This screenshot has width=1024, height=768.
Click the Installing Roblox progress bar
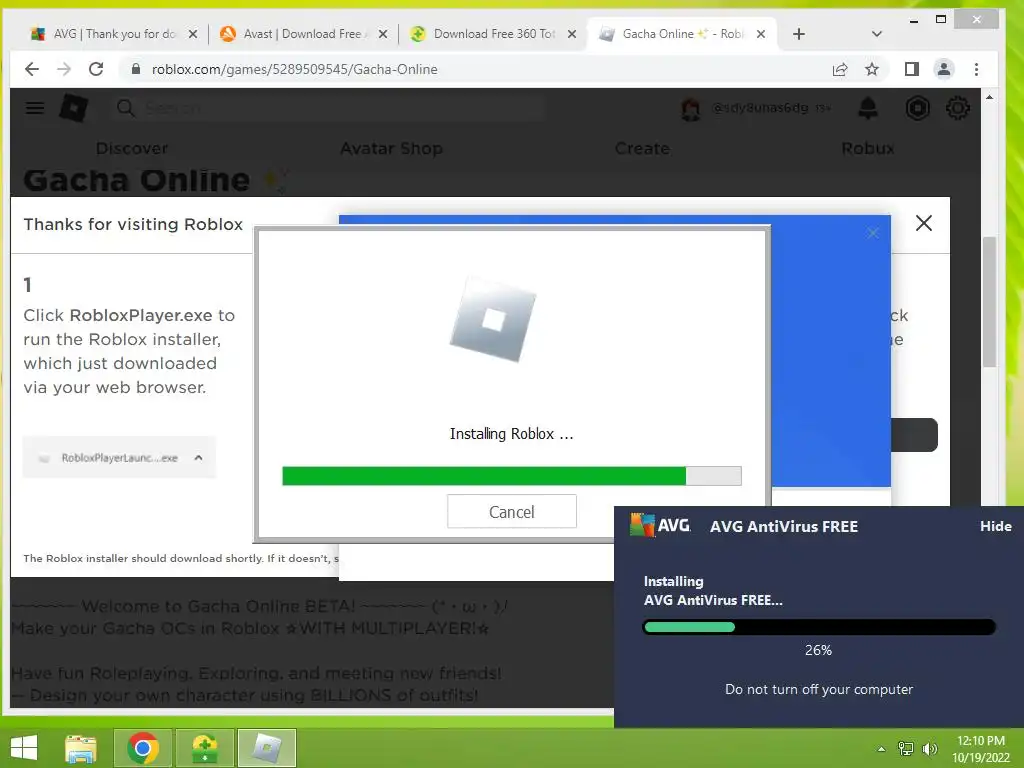pyautogui.click(x=511, y=476)
